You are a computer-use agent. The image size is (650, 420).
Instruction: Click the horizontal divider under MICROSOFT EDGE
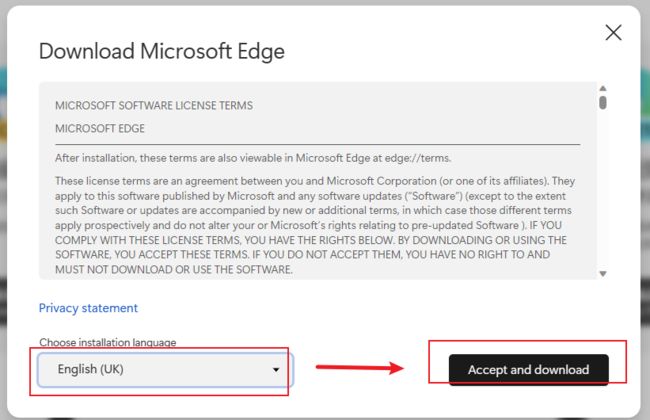click(318, 145)
